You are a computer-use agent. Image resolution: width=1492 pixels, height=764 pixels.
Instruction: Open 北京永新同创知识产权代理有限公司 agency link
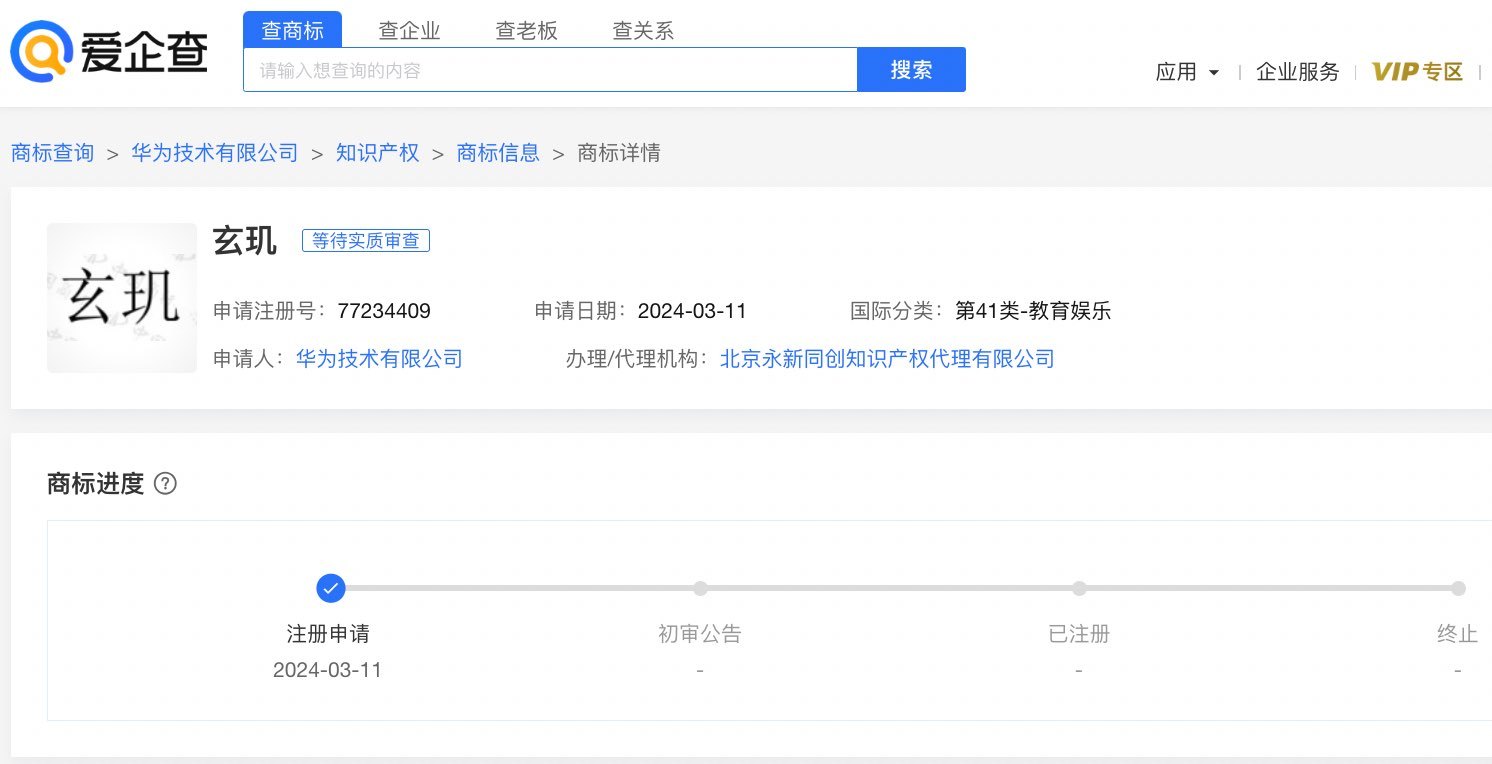887,359
